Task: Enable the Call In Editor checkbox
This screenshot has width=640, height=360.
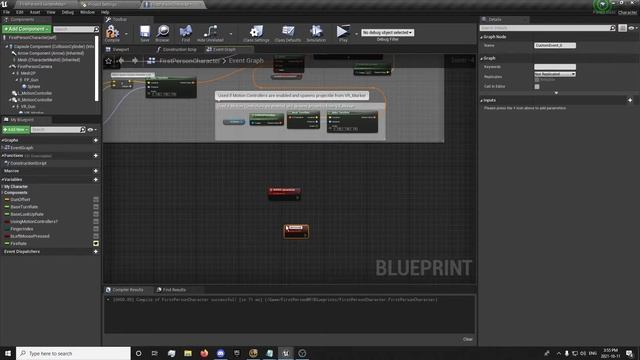Action: [x=537, y=87]
